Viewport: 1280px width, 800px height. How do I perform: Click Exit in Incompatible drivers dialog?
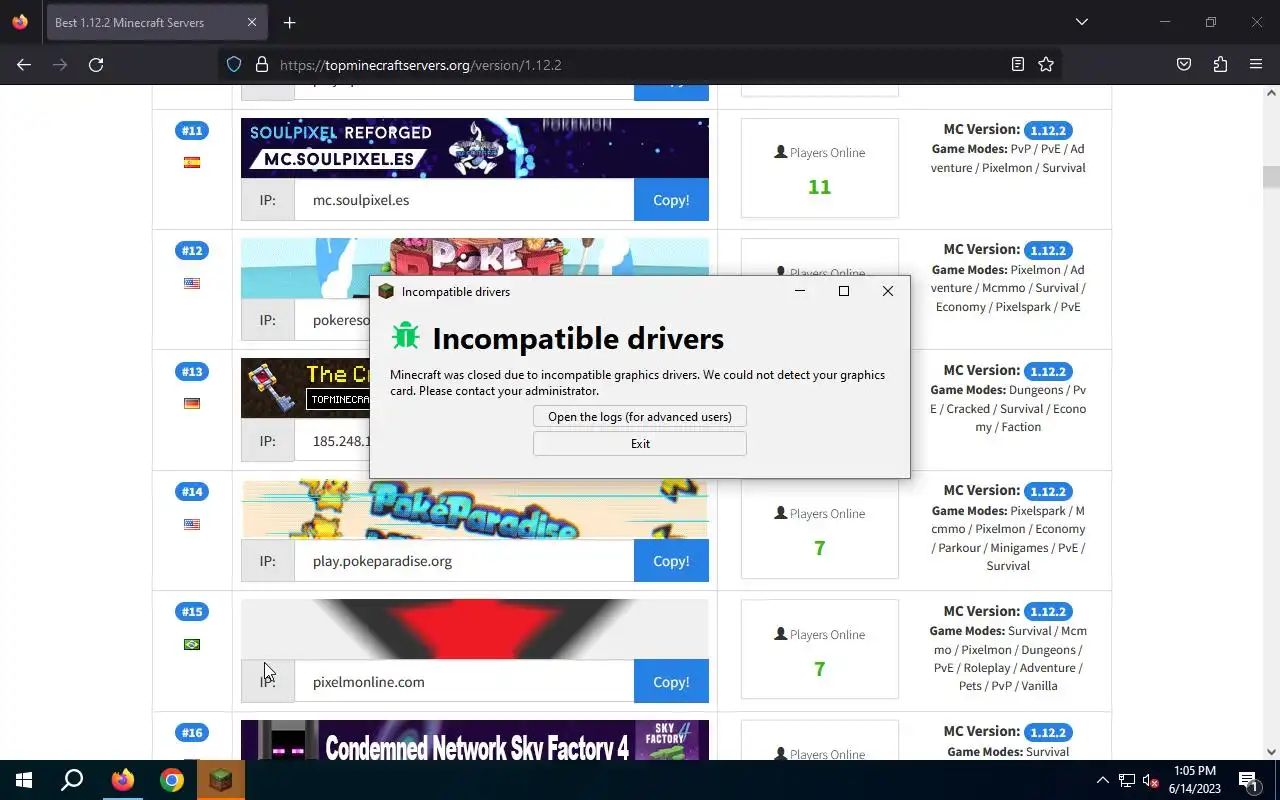640,443
